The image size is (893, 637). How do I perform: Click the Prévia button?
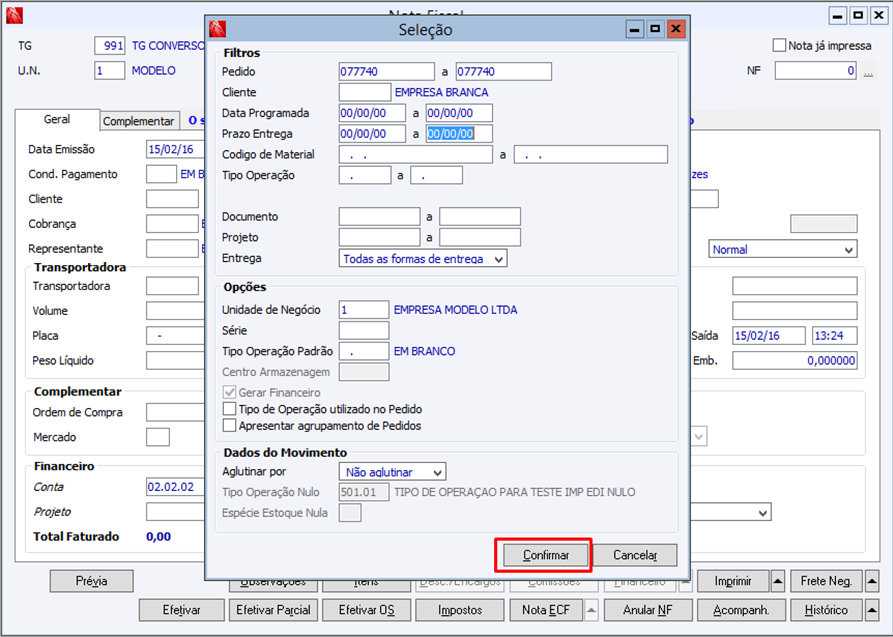(92, 581)
